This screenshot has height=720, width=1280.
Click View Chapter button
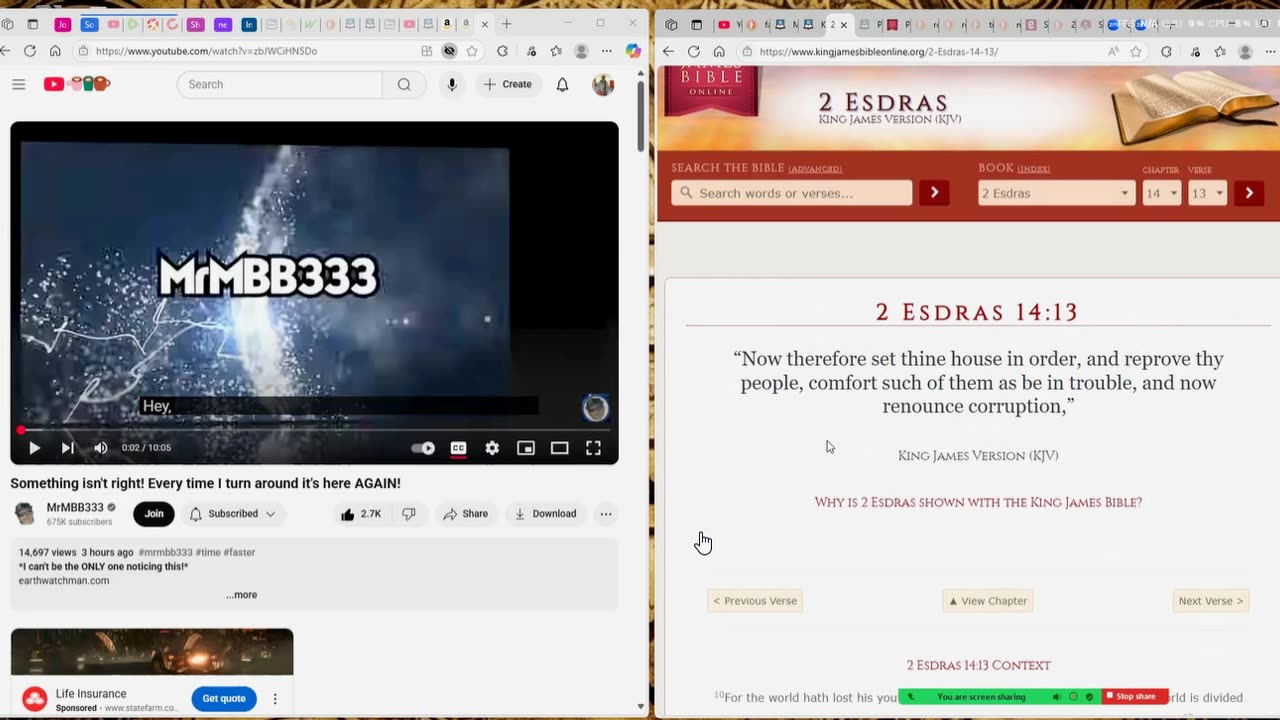[988, 601]
